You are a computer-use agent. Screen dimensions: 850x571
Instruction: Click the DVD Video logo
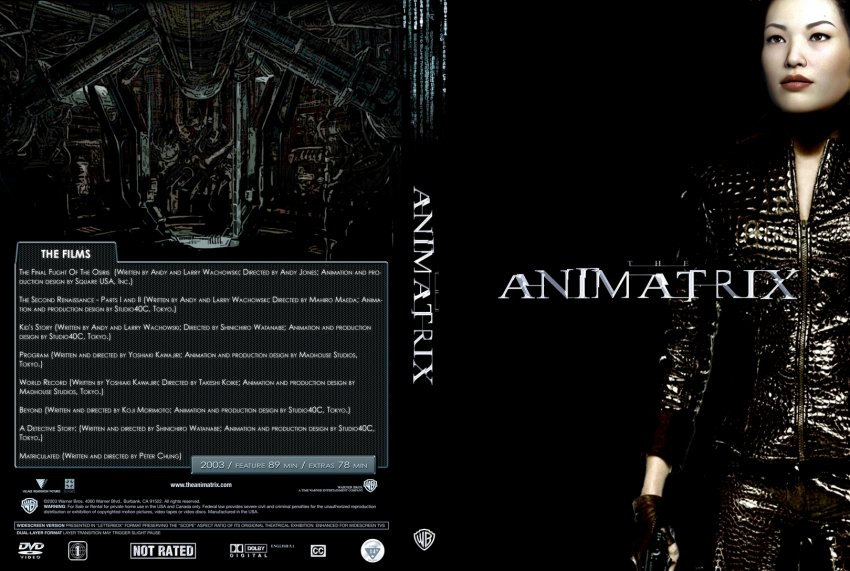click(30, 550)
